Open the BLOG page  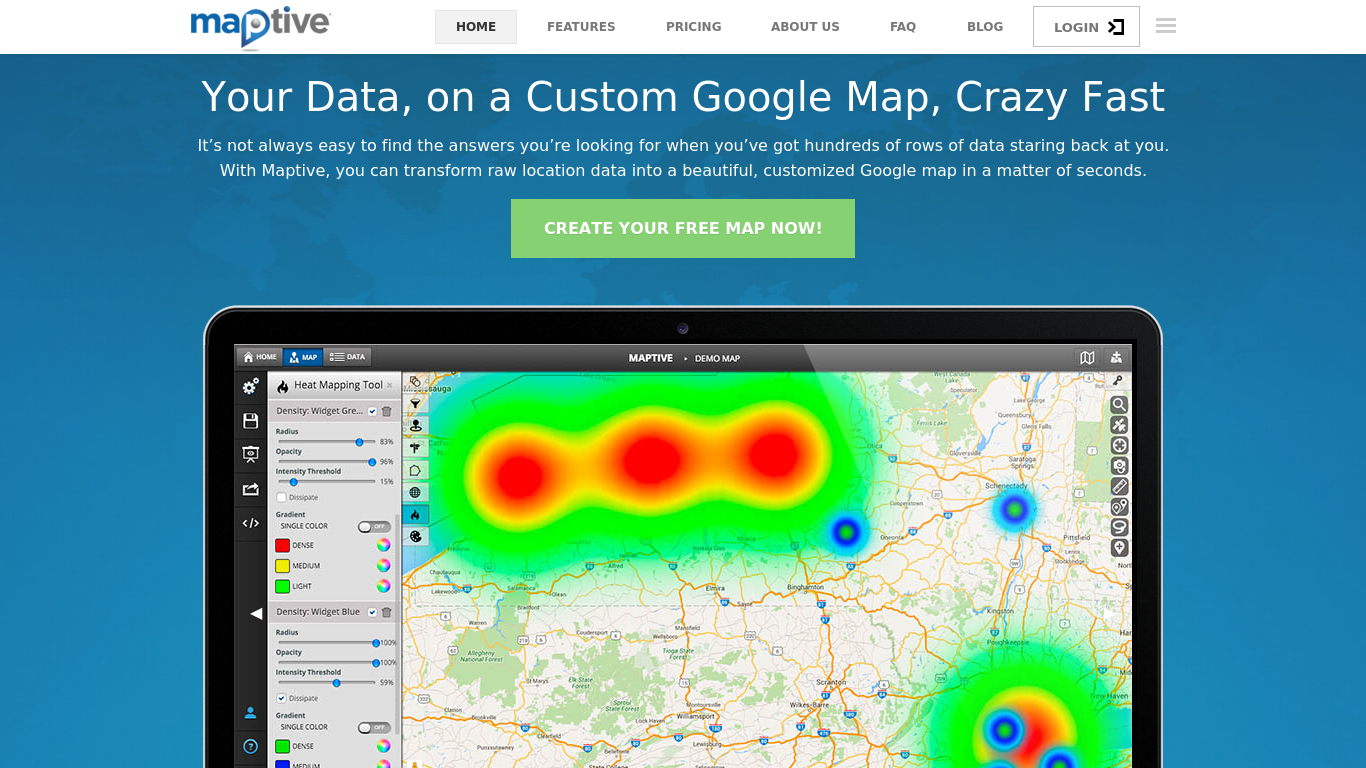(x=985, y=27)
